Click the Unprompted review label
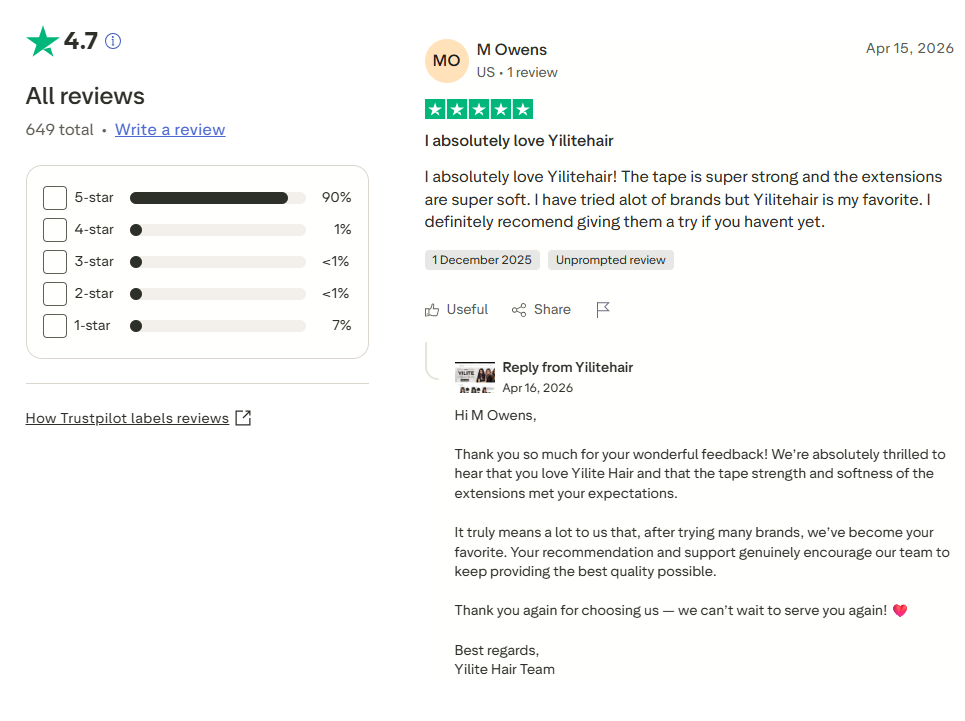This screenshot has width=965, height=721. click(611, 260)
